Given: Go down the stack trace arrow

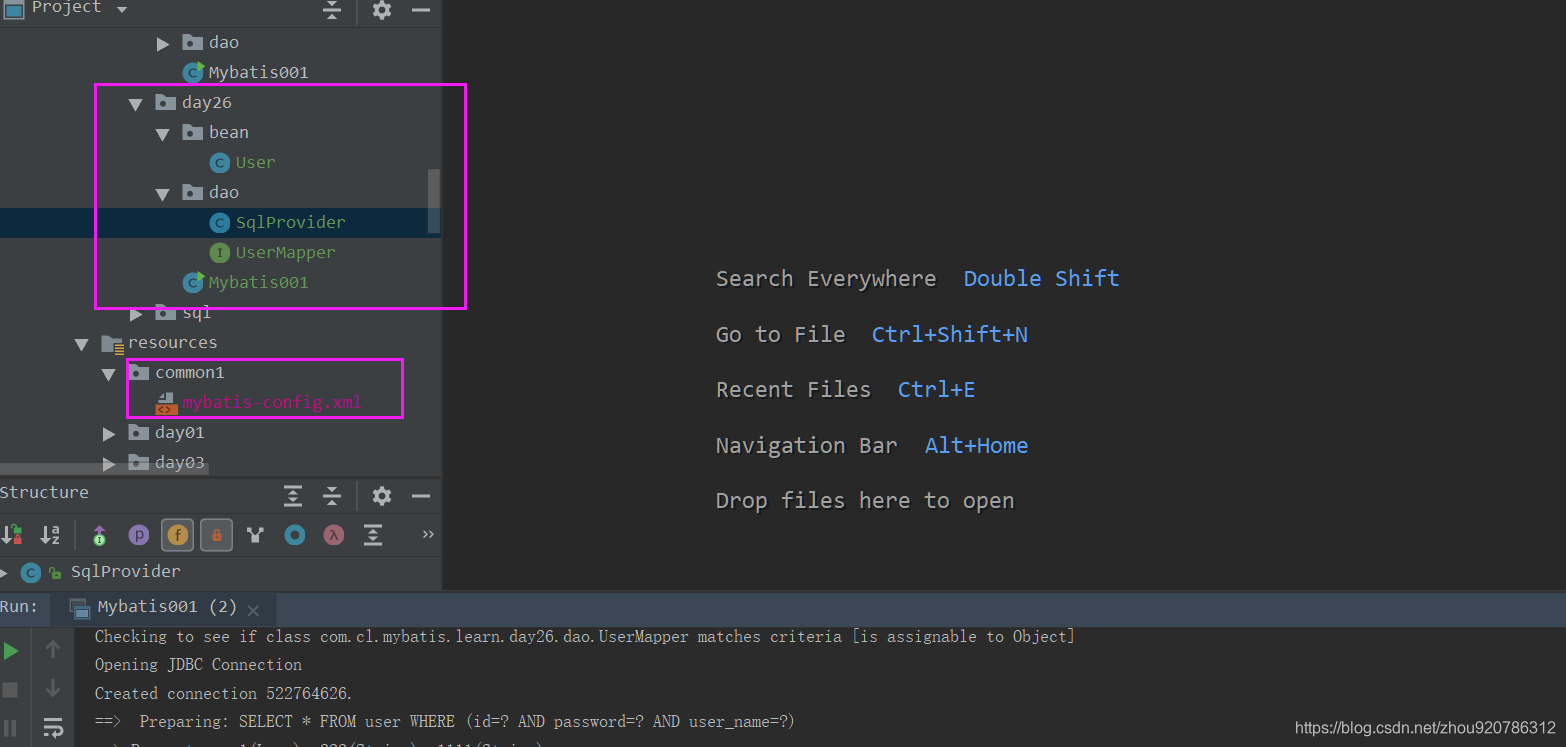Looking at the screenshot, I should tap(53, 689).
